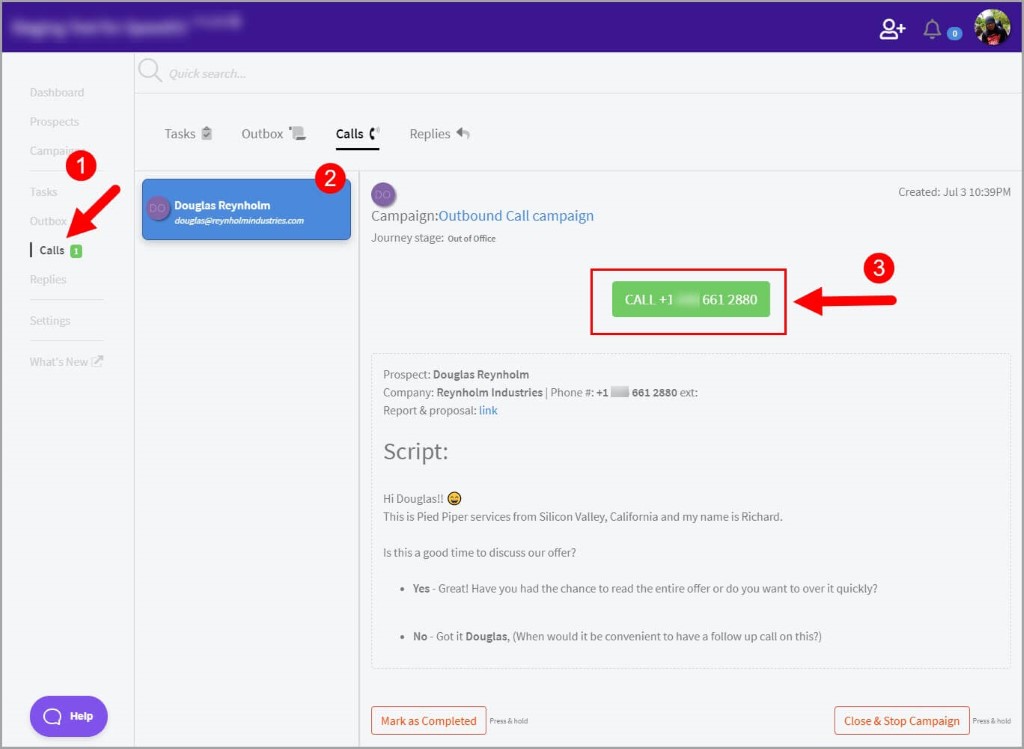Click the external link icon beside What's New
This screenshot has width=1024, height=749.
[97, 362]
